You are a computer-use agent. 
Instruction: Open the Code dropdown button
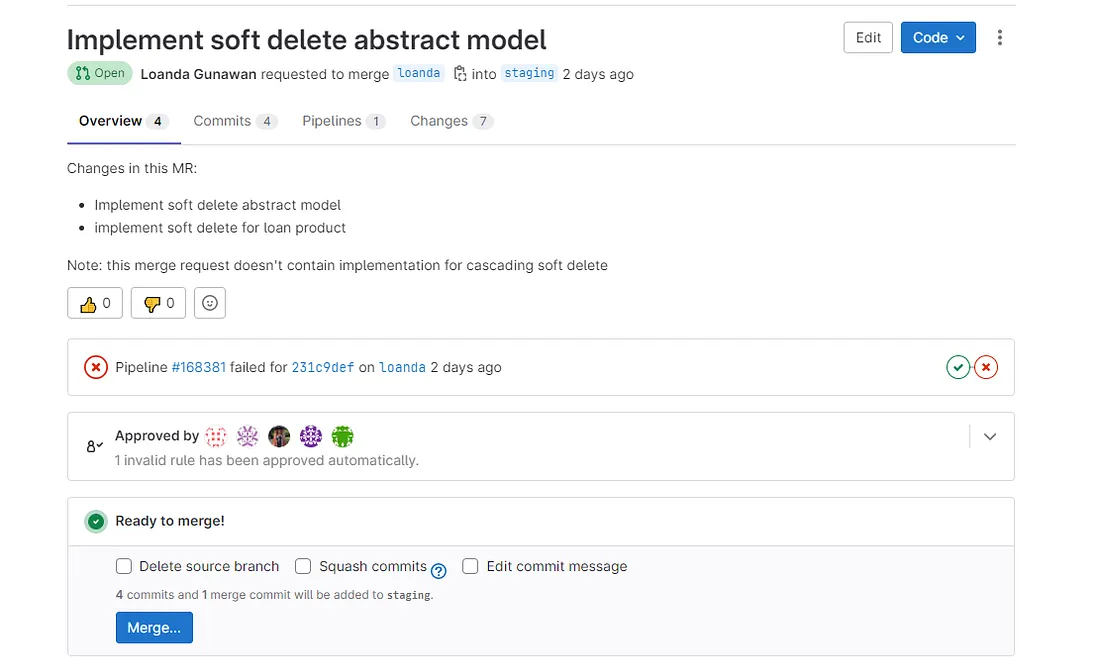(x=938, y=38)
